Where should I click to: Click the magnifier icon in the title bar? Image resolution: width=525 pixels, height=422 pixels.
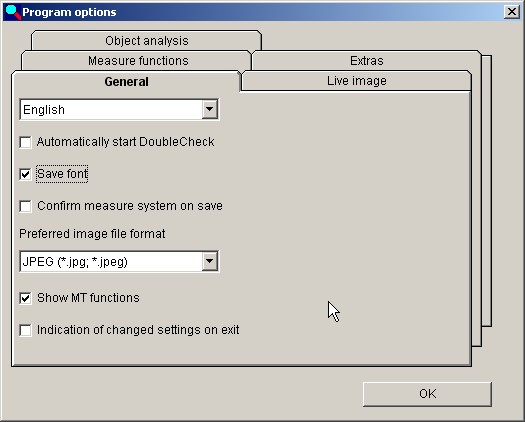click(x=13, y=12)
